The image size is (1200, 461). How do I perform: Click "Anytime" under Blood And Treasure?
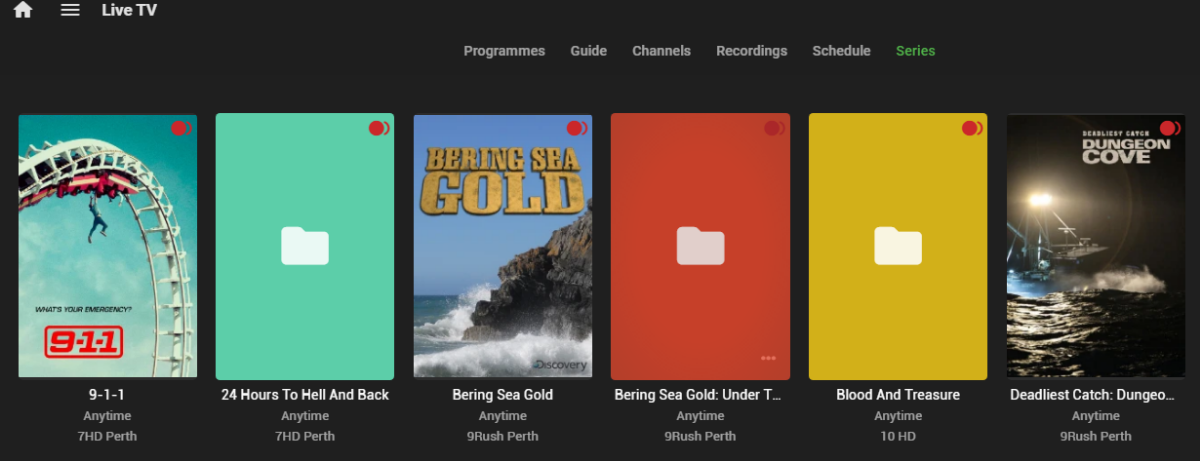[x=898, y=416]
